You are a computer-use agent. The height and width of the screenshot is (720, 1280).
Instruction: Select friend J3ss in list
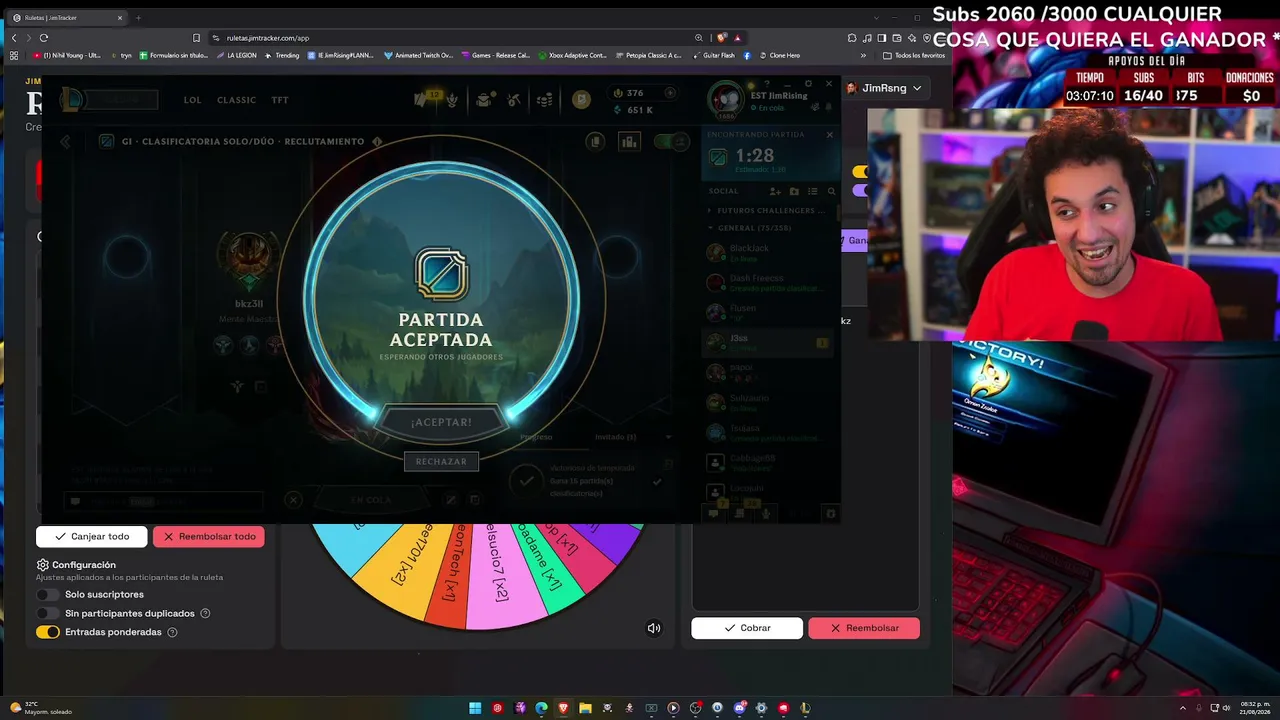click(768, 343)
